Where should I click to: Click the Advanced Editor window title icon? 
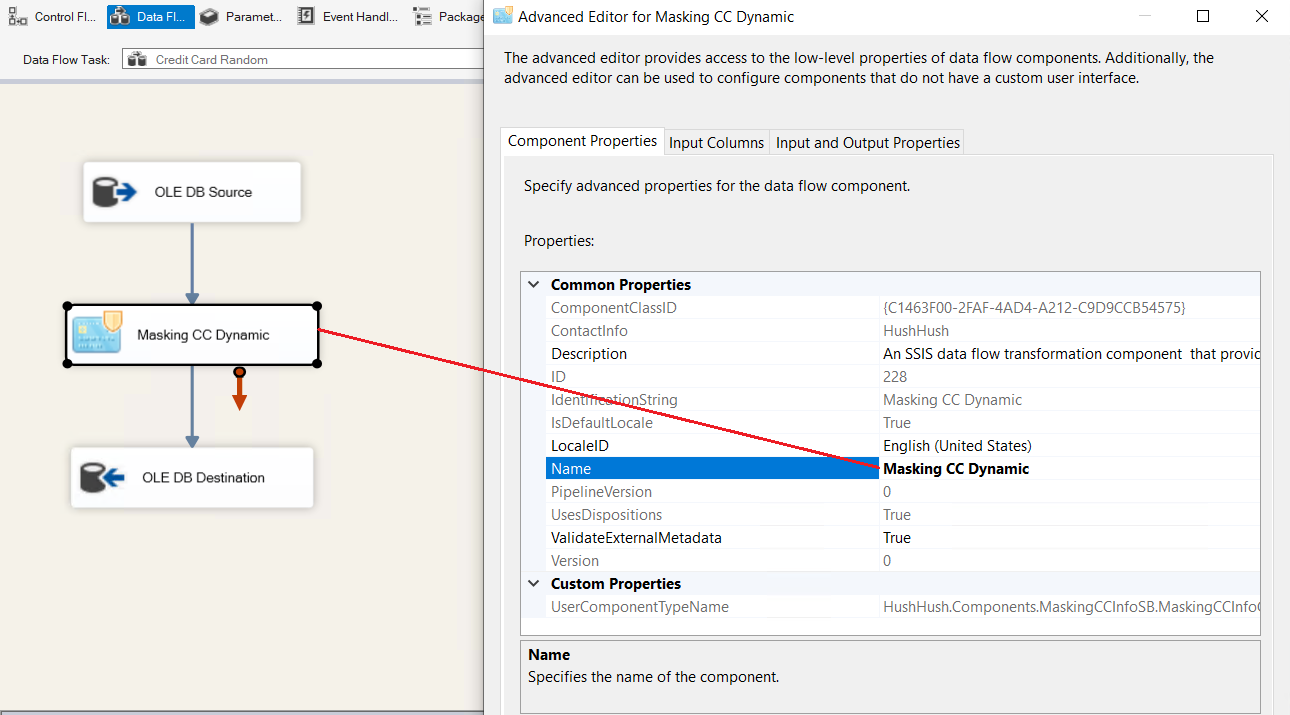[503, 16]
